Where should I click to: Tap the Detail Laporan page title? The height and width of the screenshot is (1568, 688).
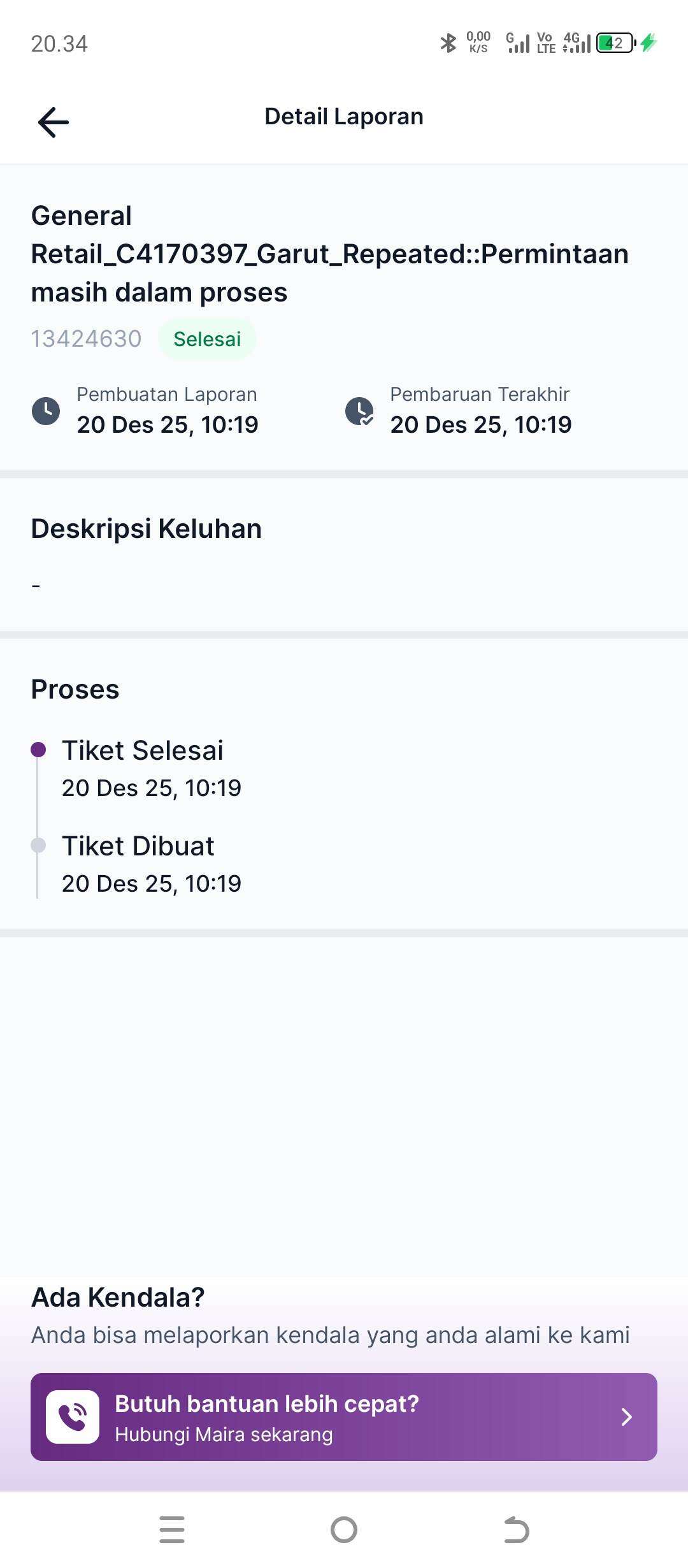pyautogui.click(x=344, y=117)
